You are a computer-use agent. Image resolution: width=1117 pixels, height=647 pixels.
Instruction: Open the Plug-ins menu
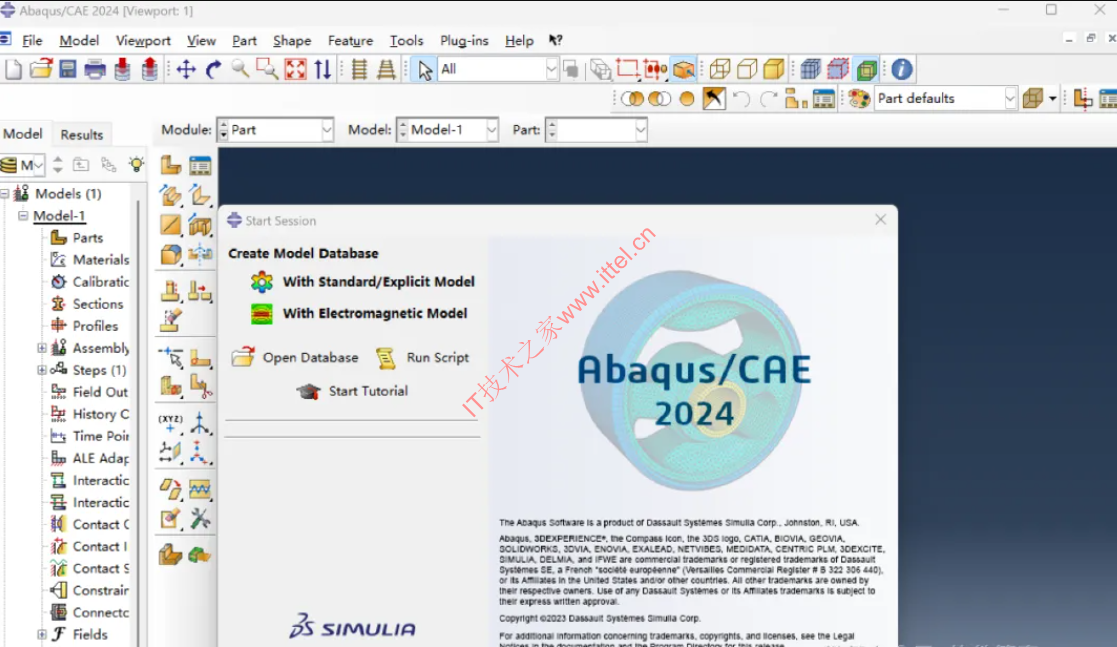click(464, 41)
